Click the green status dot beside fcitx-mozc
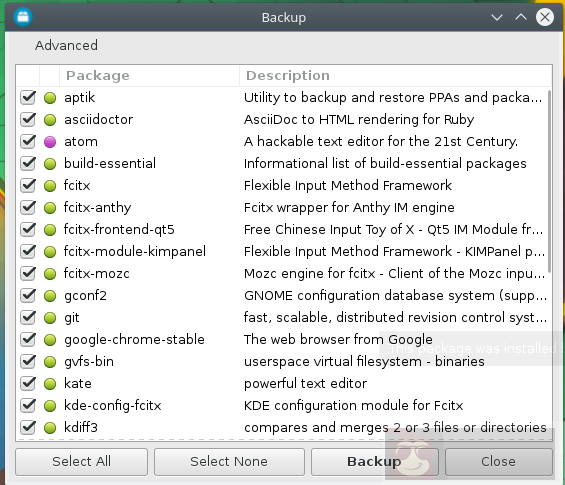Screen dimensions: 565x485 (x=50, y=273)
